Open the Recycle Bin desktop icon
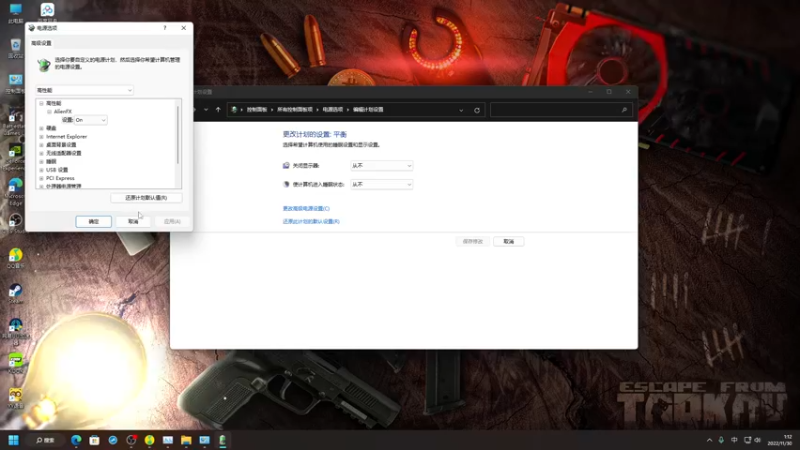 click(15, 48)
